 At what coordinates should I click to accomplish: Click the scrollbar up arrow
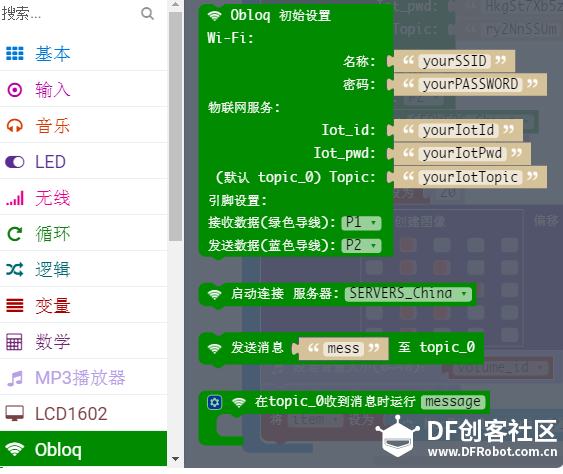175,5
